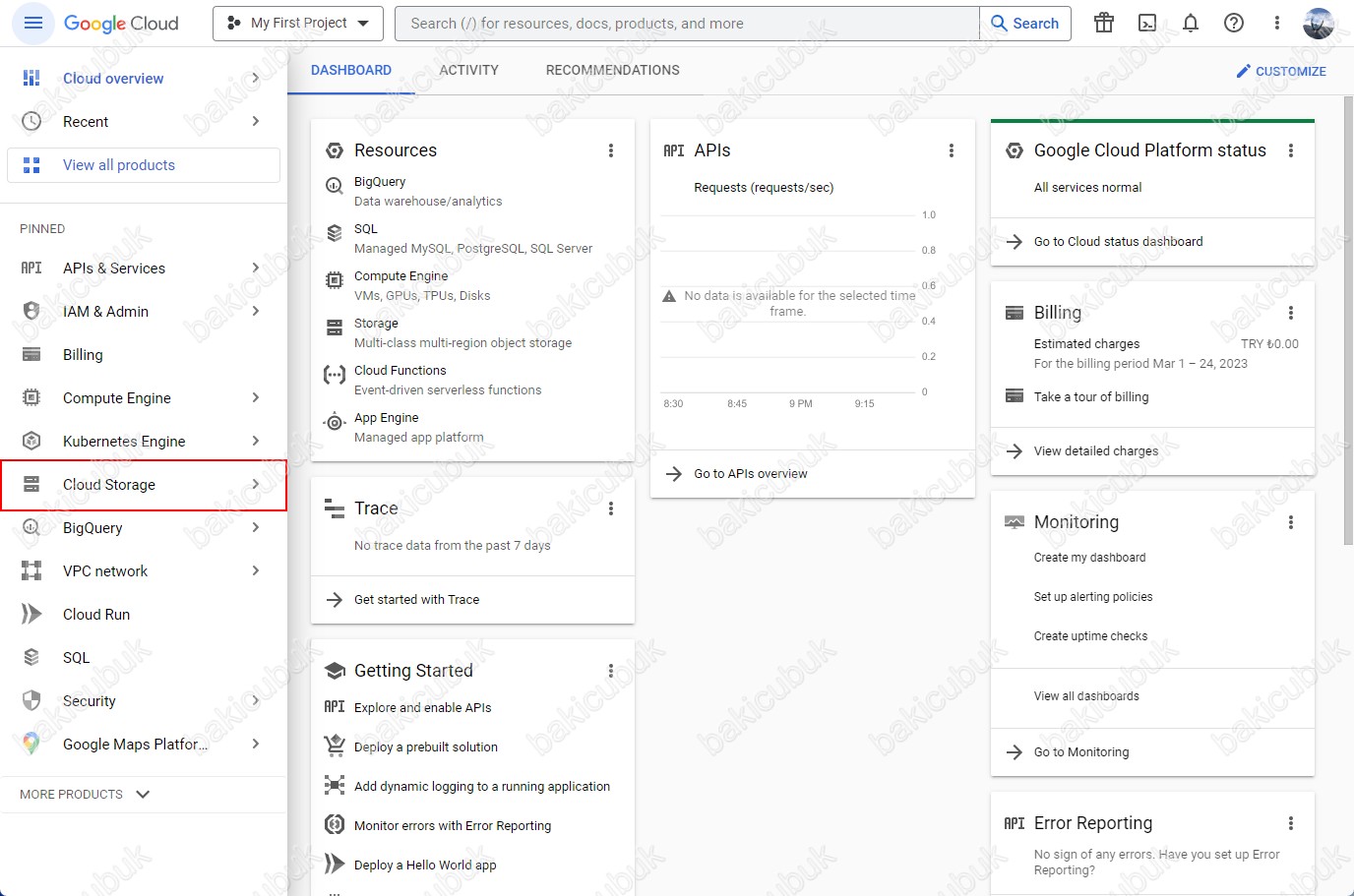Expand Recent submenu chevron
This screenshot has width=1354, height=896.
(x=256, y=121)
